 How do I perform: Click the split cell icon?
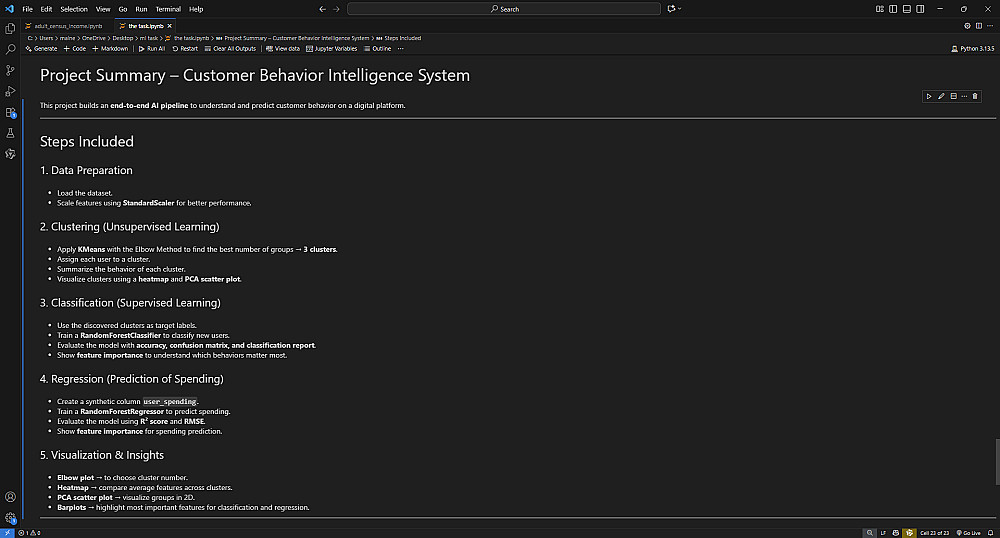coord(953,96)
